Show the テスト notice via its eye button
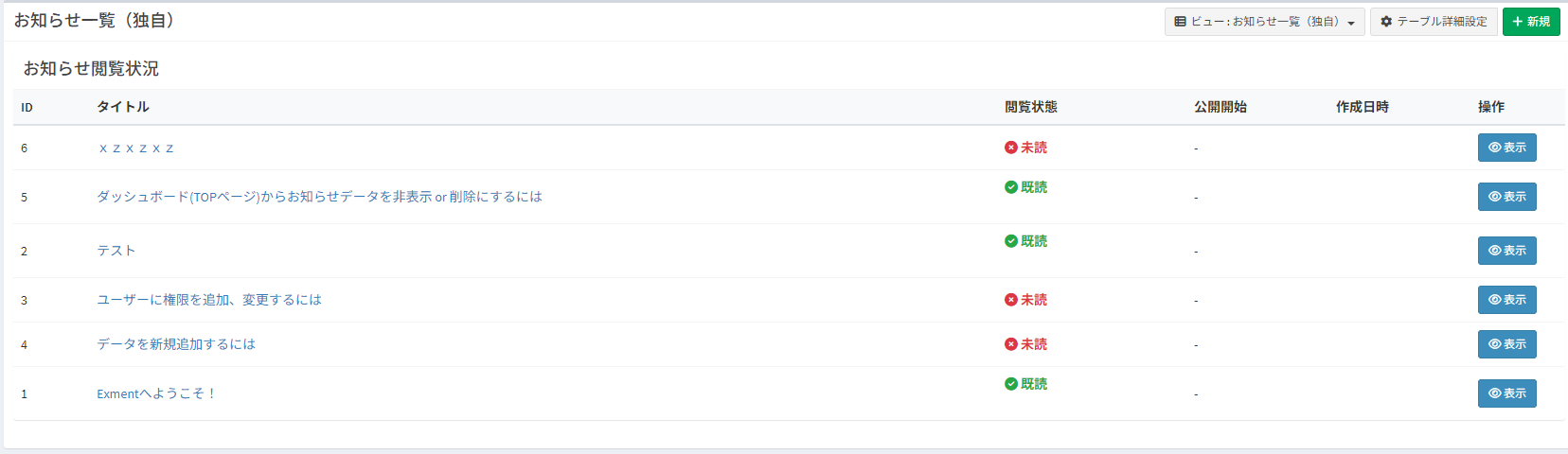The image size is (1568, 454). coord(1506,251)
